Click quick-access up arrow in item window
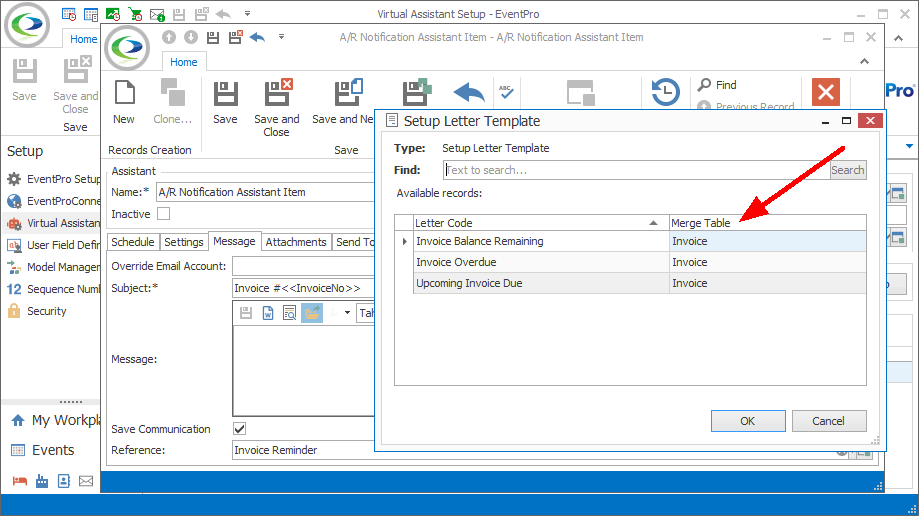The width and height of the screenshot is (919, 516). (x=169, y=38)
